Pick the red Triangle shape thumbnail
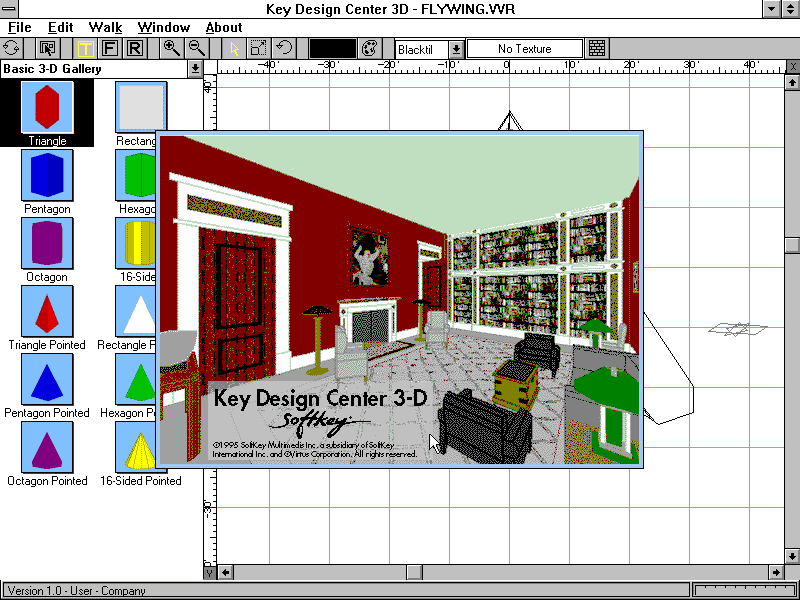This screenshot has width=800, height=600. point(47,107)
